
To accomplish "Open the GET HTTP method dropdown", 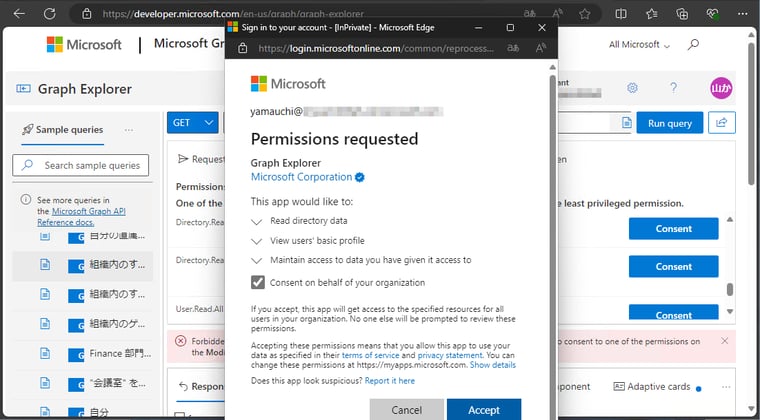I will (x=192, y=123).
